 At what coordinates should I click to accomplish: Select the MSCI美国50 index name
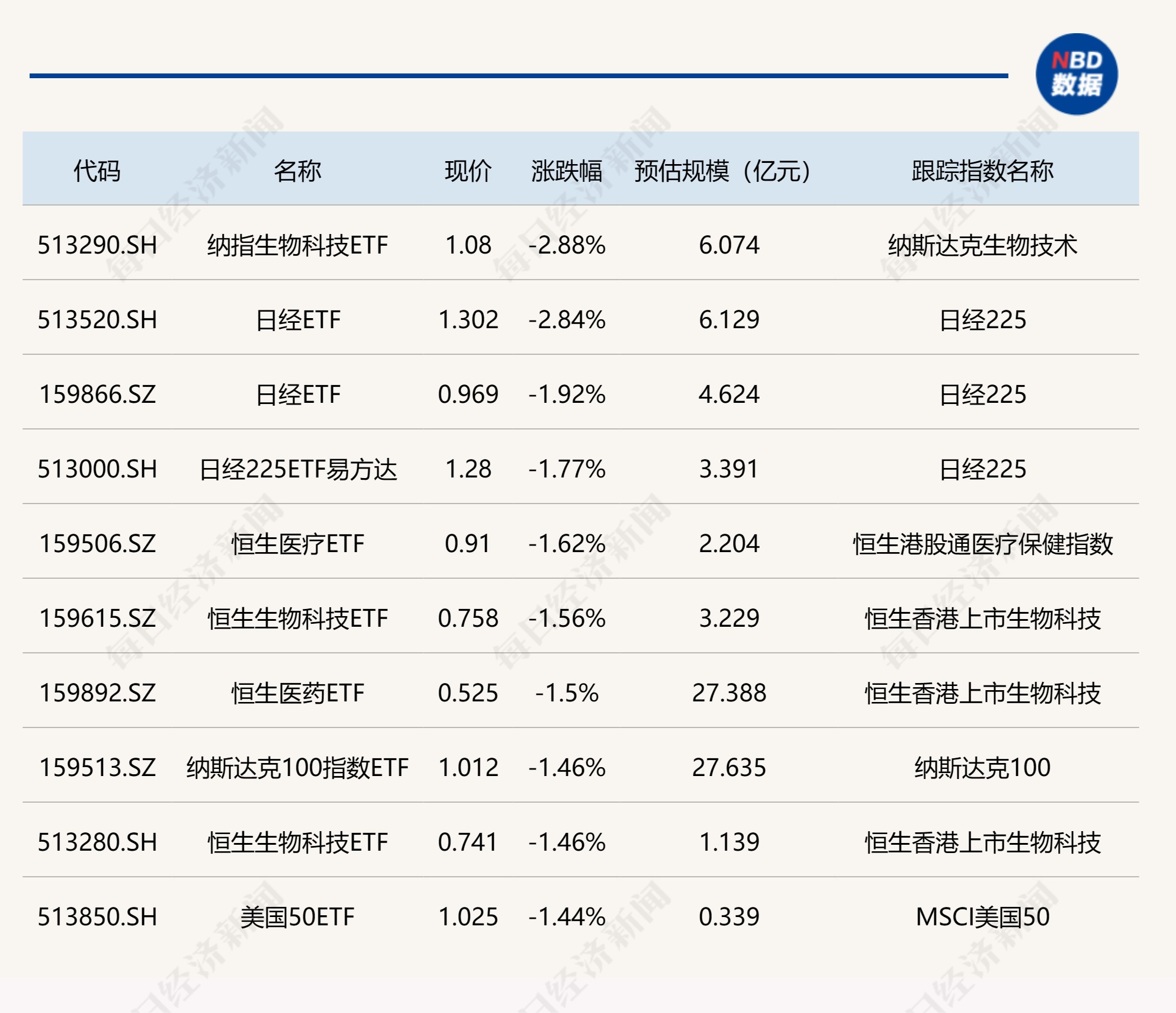[x=982, y=917]
